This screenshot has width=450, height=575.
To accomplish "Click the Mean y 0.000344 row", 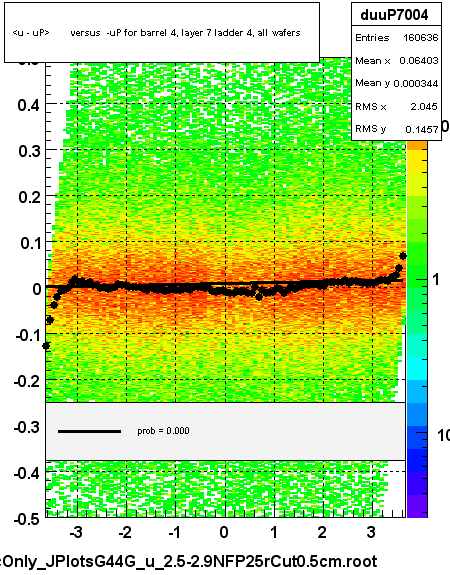I will [x=396, y=83].
